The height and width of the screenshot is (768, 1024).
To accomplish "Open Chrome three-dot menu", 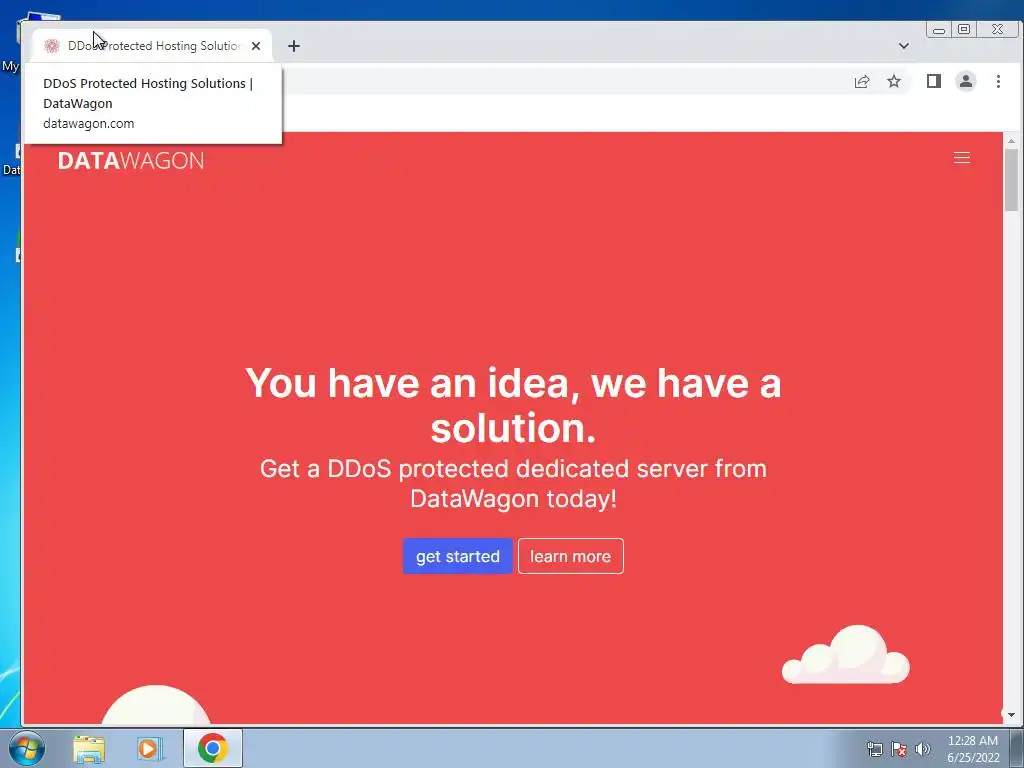I will (998, 81).
